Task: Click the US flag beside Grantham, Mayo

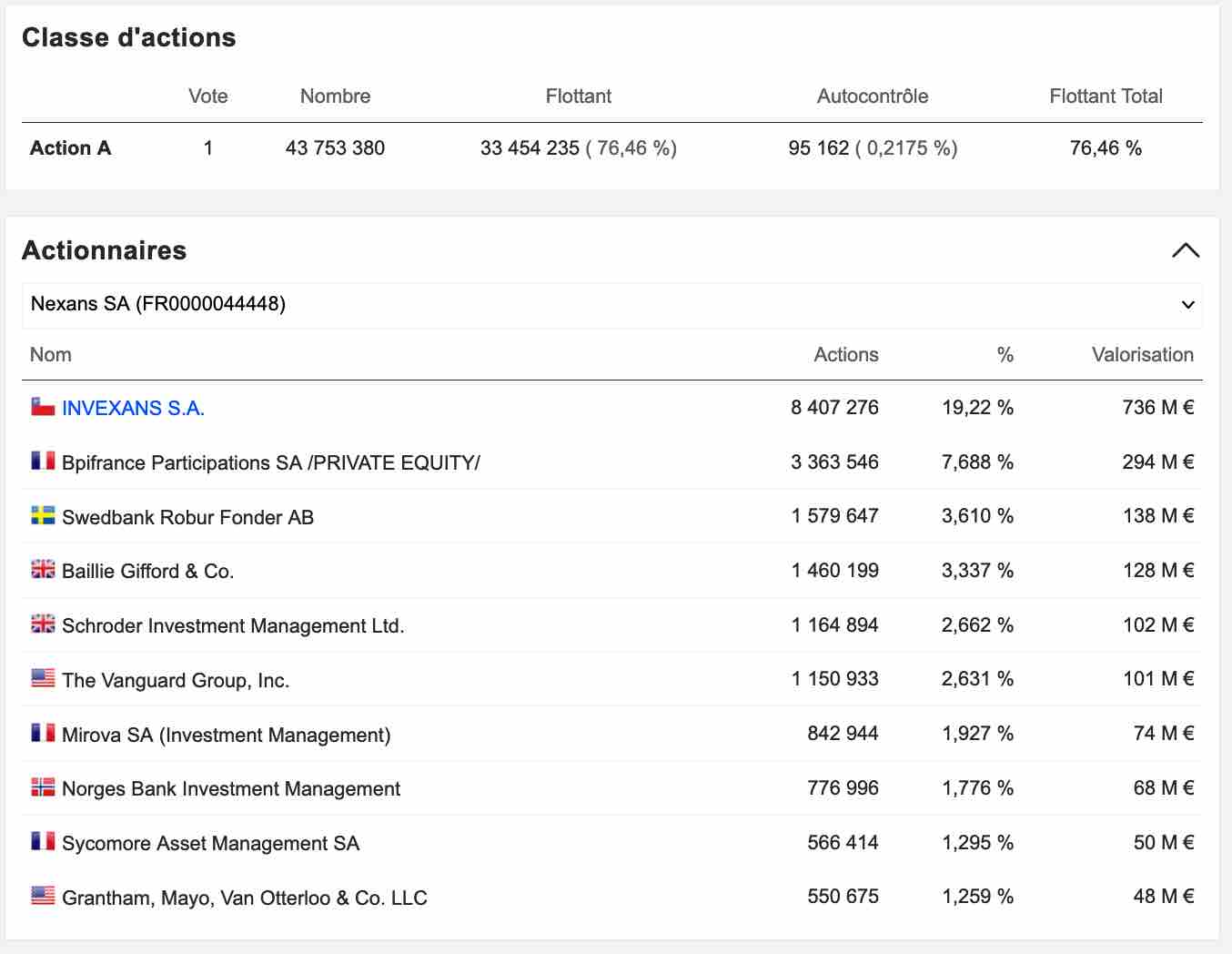Action: pyautogui.click(x=43, y=897)
